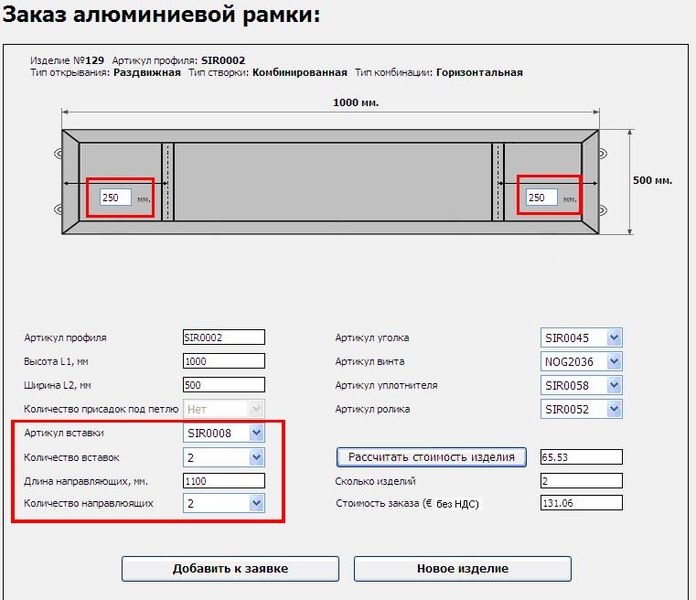Click the Новое изделие button
This screenshot has width=696, height=600.
462,569
